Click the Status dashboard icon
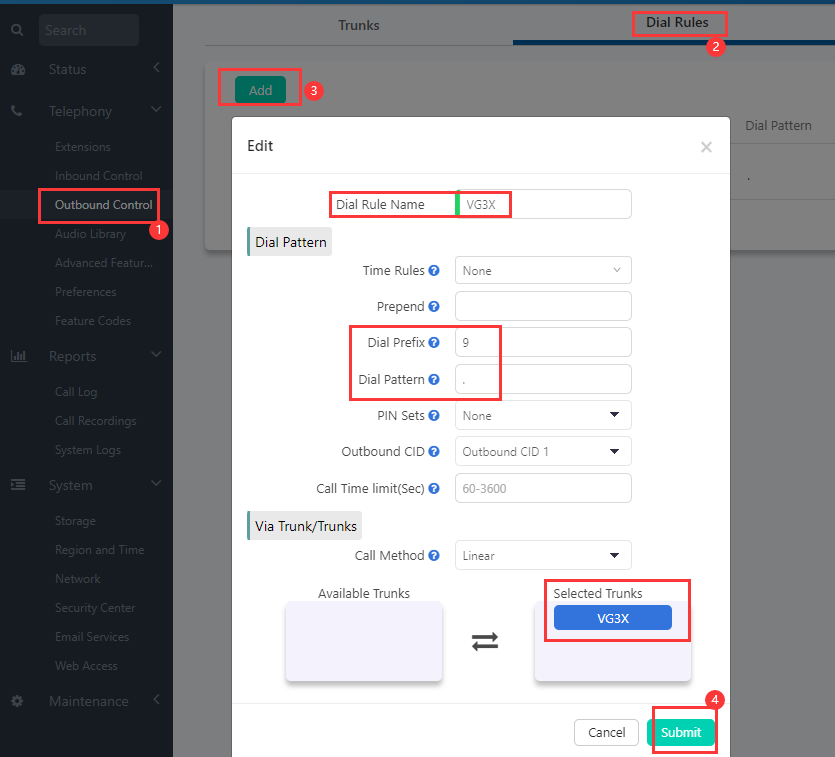This screenshot has height=757, width=835. [18, 70]
